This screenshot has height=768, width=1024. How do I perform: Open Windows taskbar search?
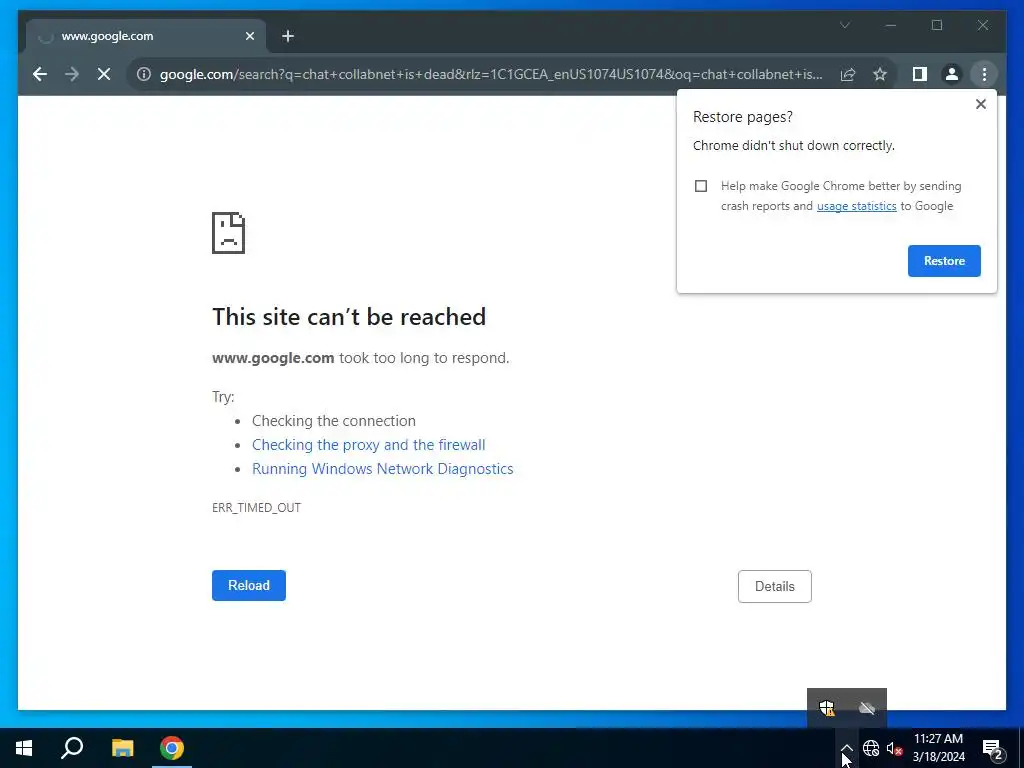(x=72, y=748)
